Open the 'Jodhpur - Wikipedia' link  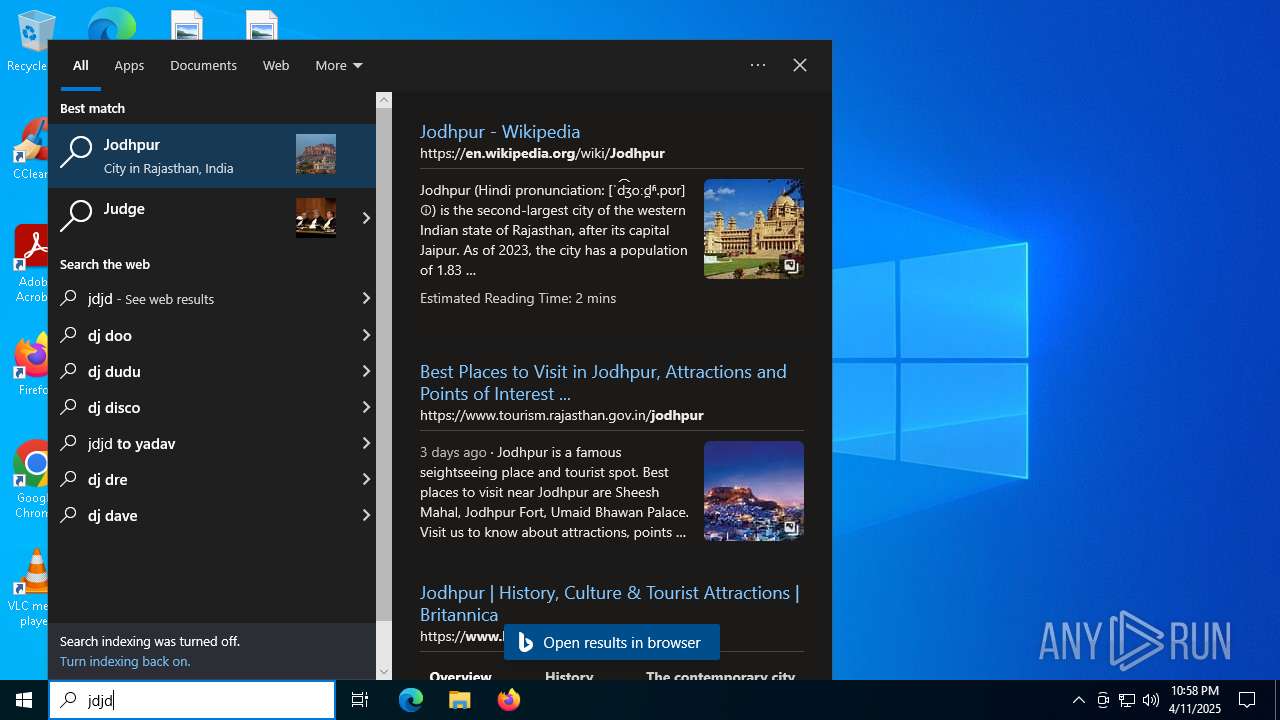pyautogui.click(x=500, y=131)
